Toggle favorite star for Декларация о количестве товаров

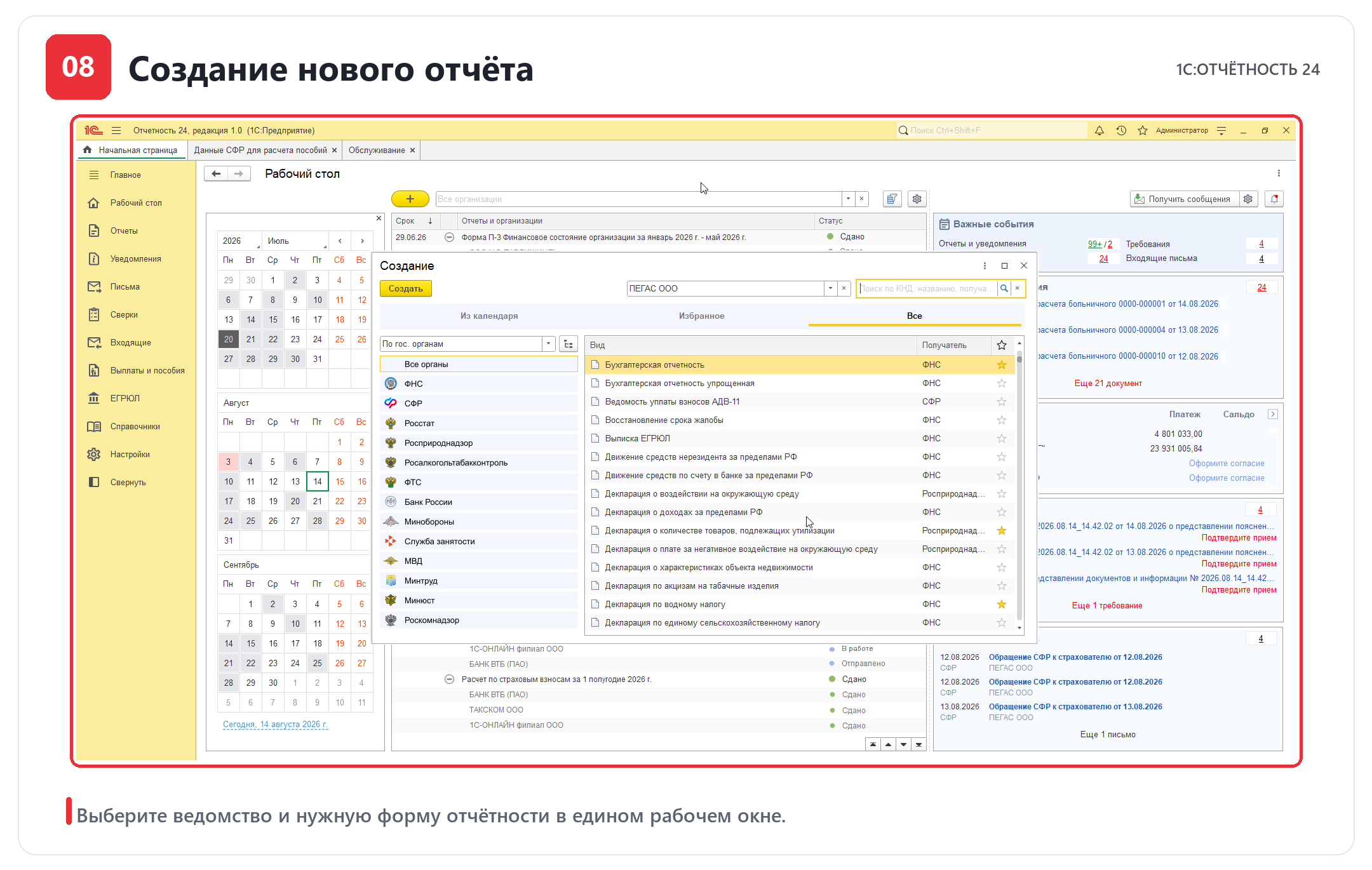tap(1002, 531)
